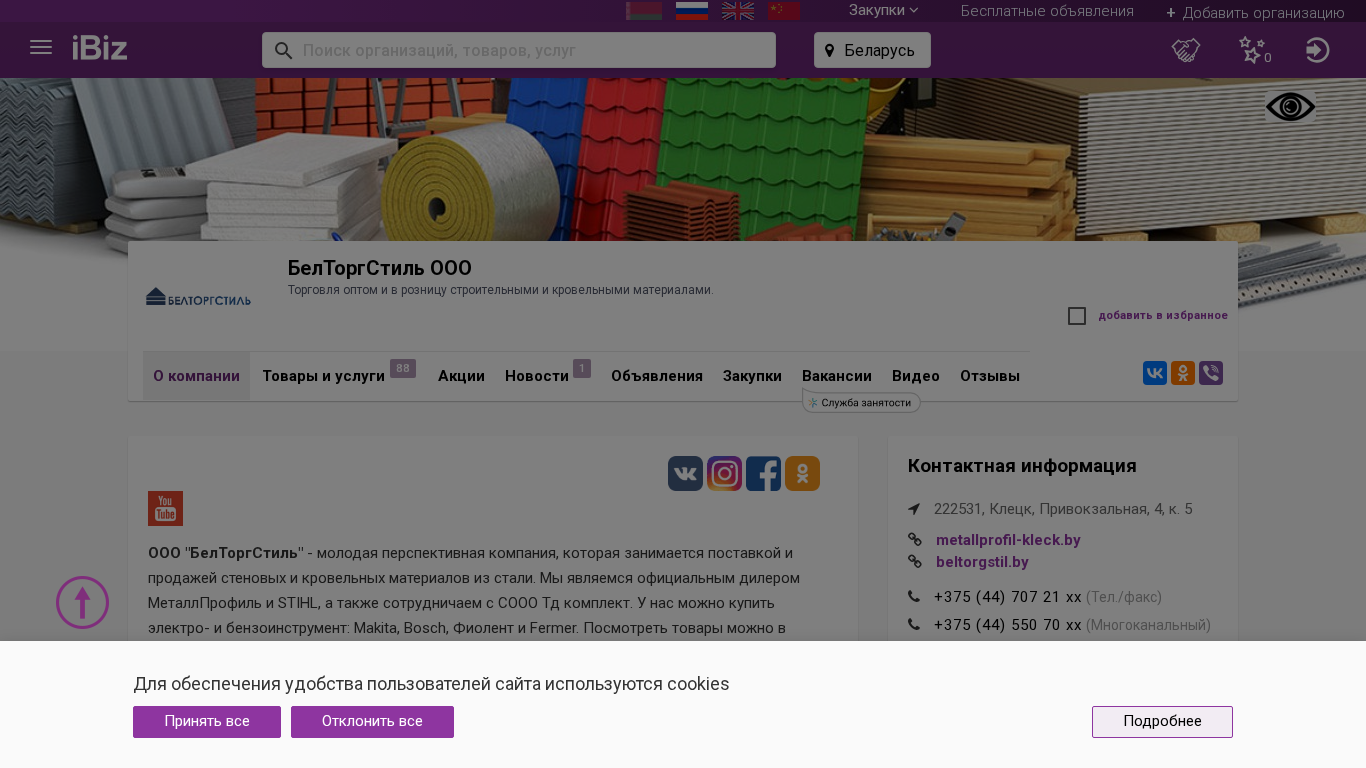Click the iBiz logo

click(x=100, y=48)
